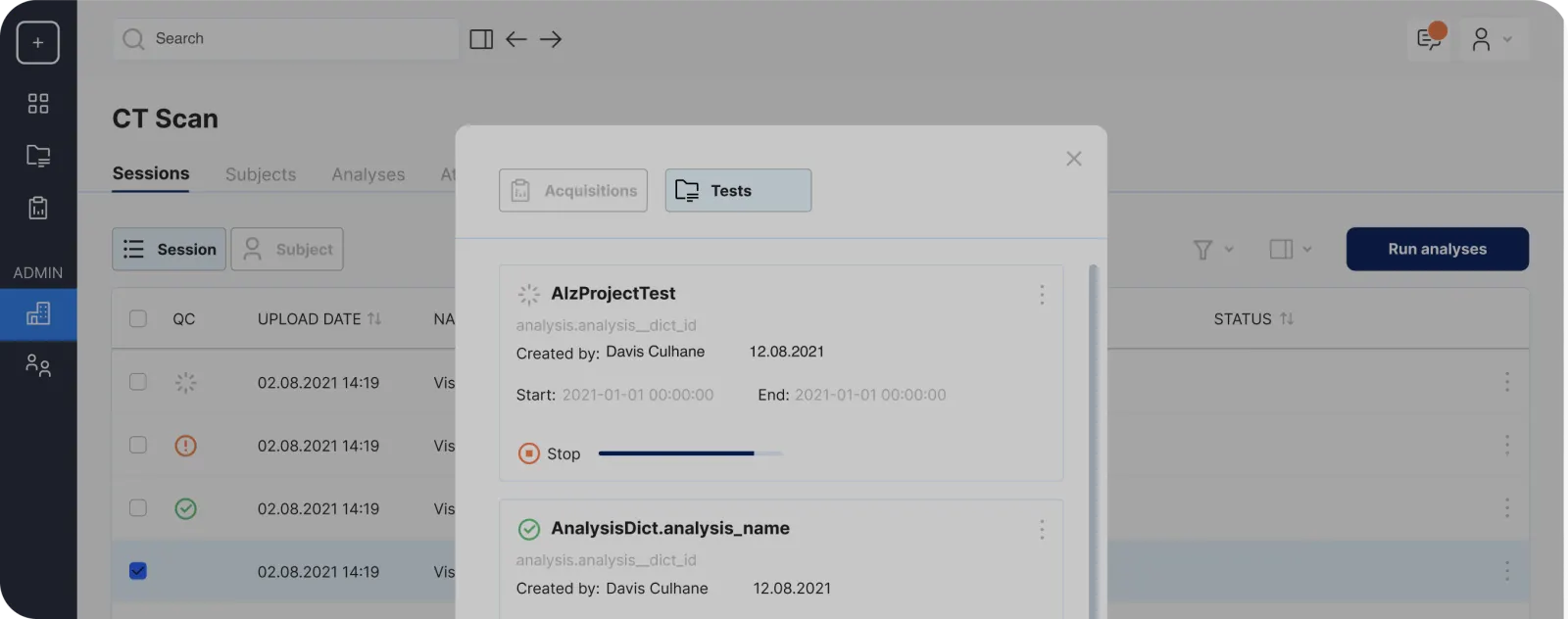Click the plus add-new sidebar icon
Image resolution: width=1568 pixels, height=619 pixels.
[x=37, y=43]
